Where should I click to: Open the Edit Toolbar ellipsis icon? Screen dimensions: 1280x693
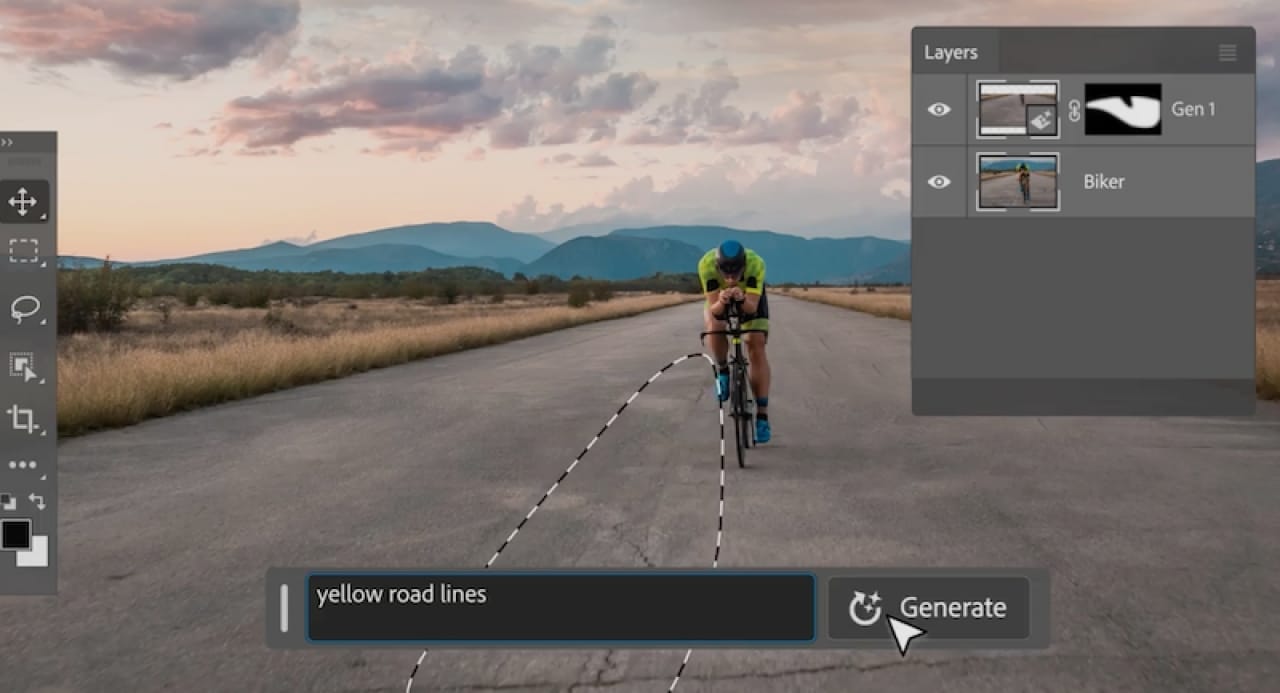[23, 464]
